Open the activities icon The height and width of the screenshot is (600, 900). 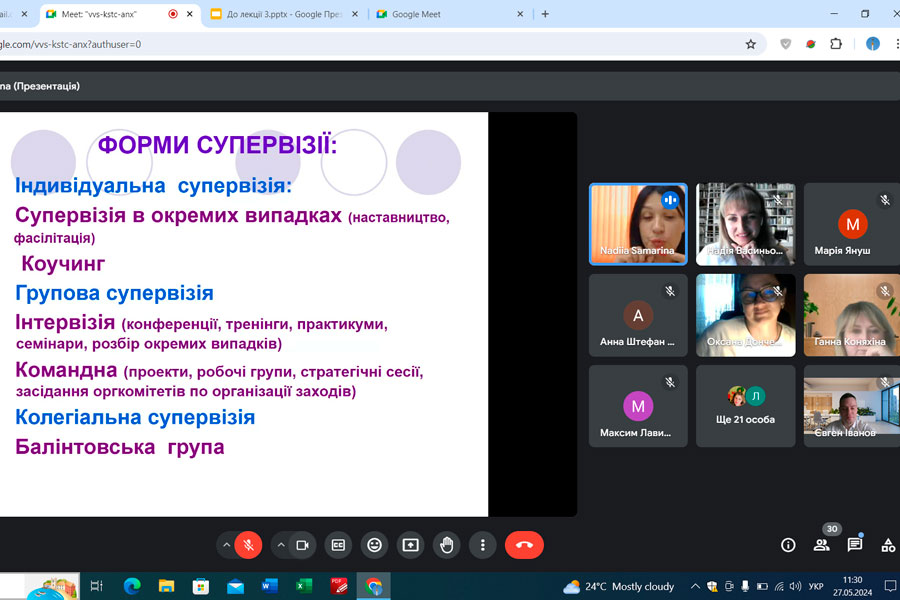[888, 545]
